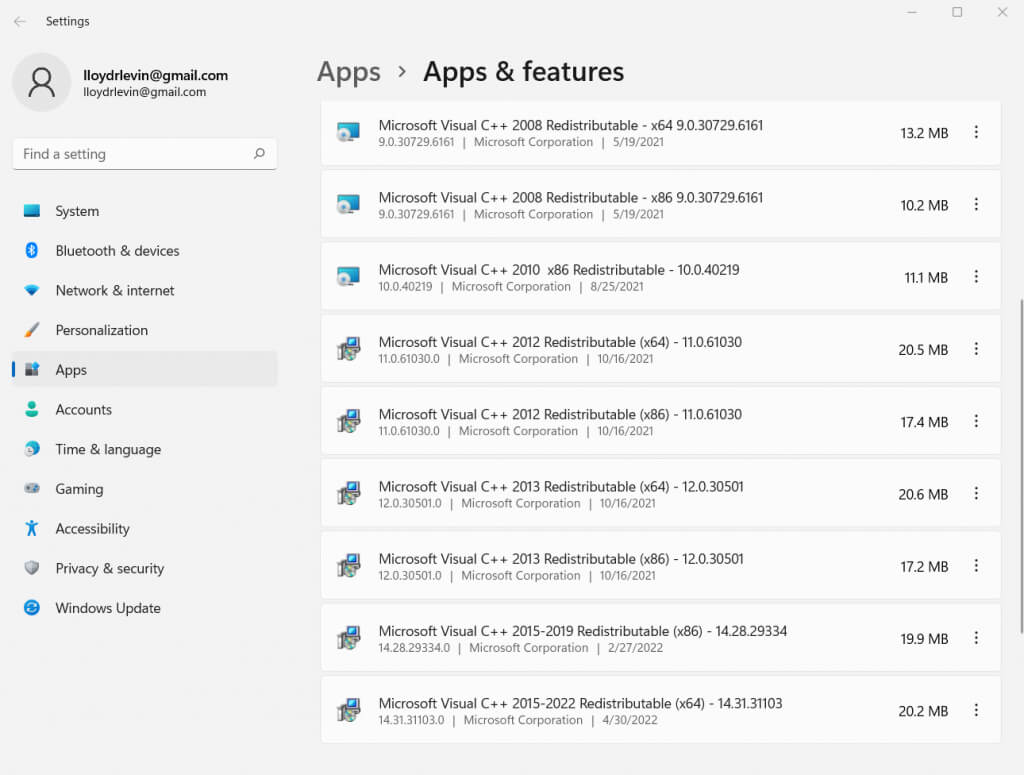Click the back arrow in Settings header

(x=20, y=21)
